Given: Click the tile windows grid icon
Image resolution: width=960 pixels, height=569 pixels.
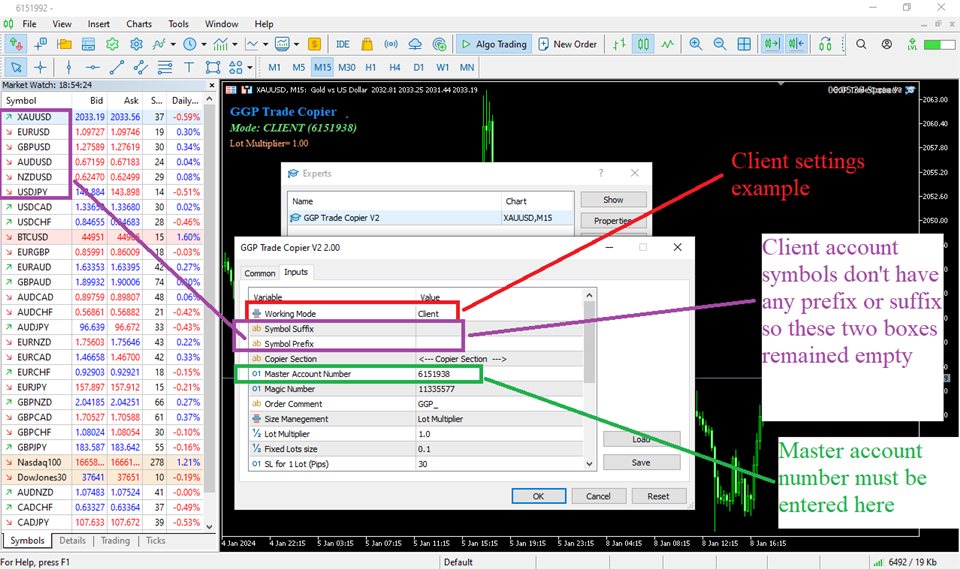Looking at the screenshot, I should (744, 44).
